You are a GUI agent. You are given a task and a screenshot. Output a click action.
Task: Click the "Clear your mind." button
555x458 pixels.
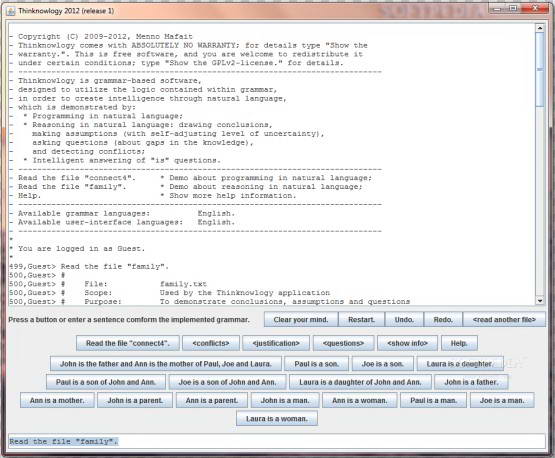301,320
